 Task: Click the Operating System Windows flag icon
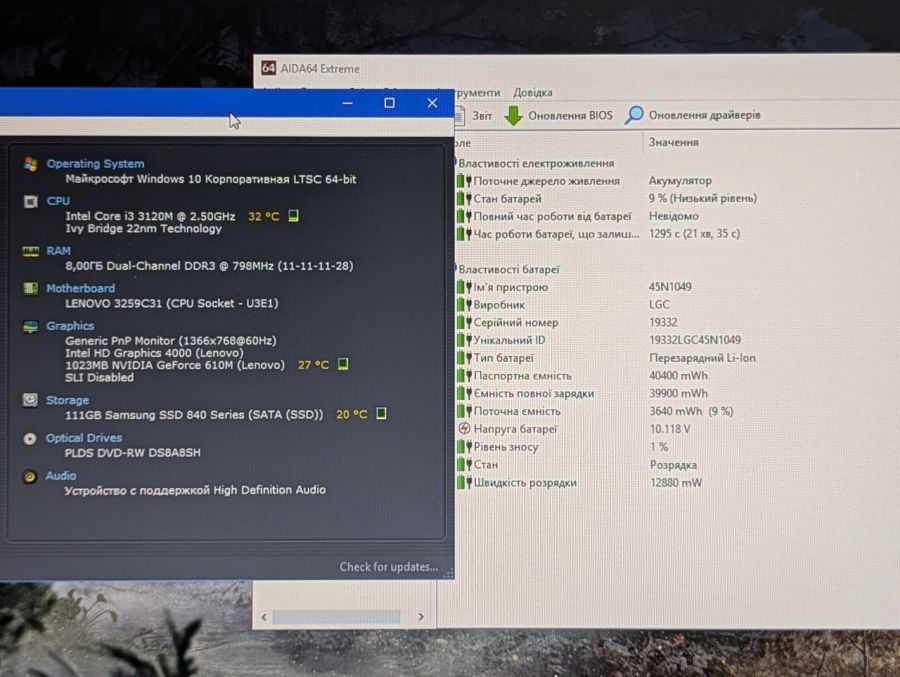30,164
